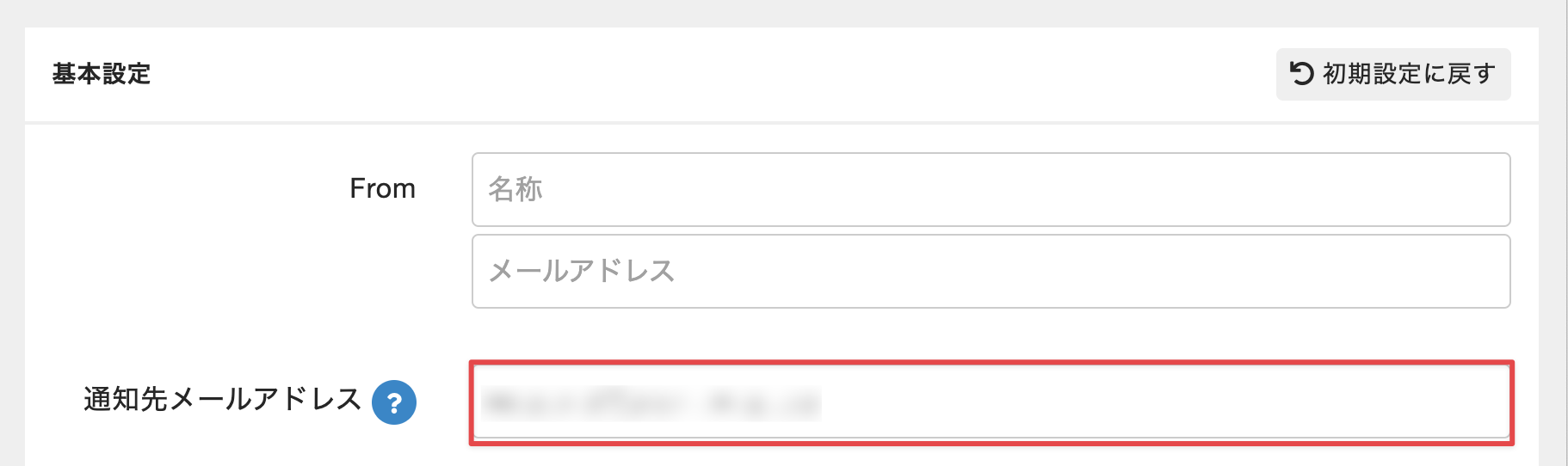Click the From label

(382, 188)
